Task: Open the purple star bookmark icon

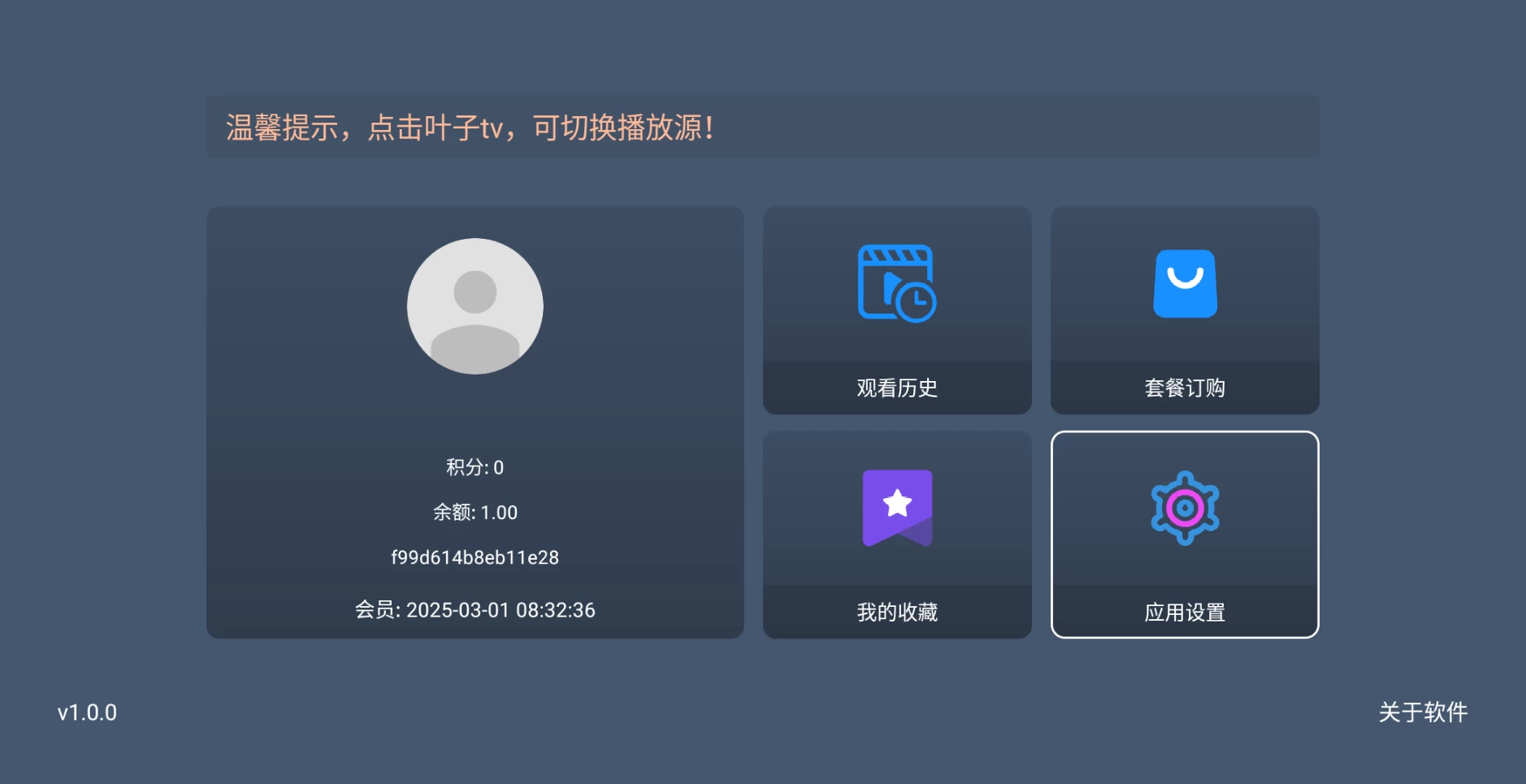Action: [x=897, y=508]
